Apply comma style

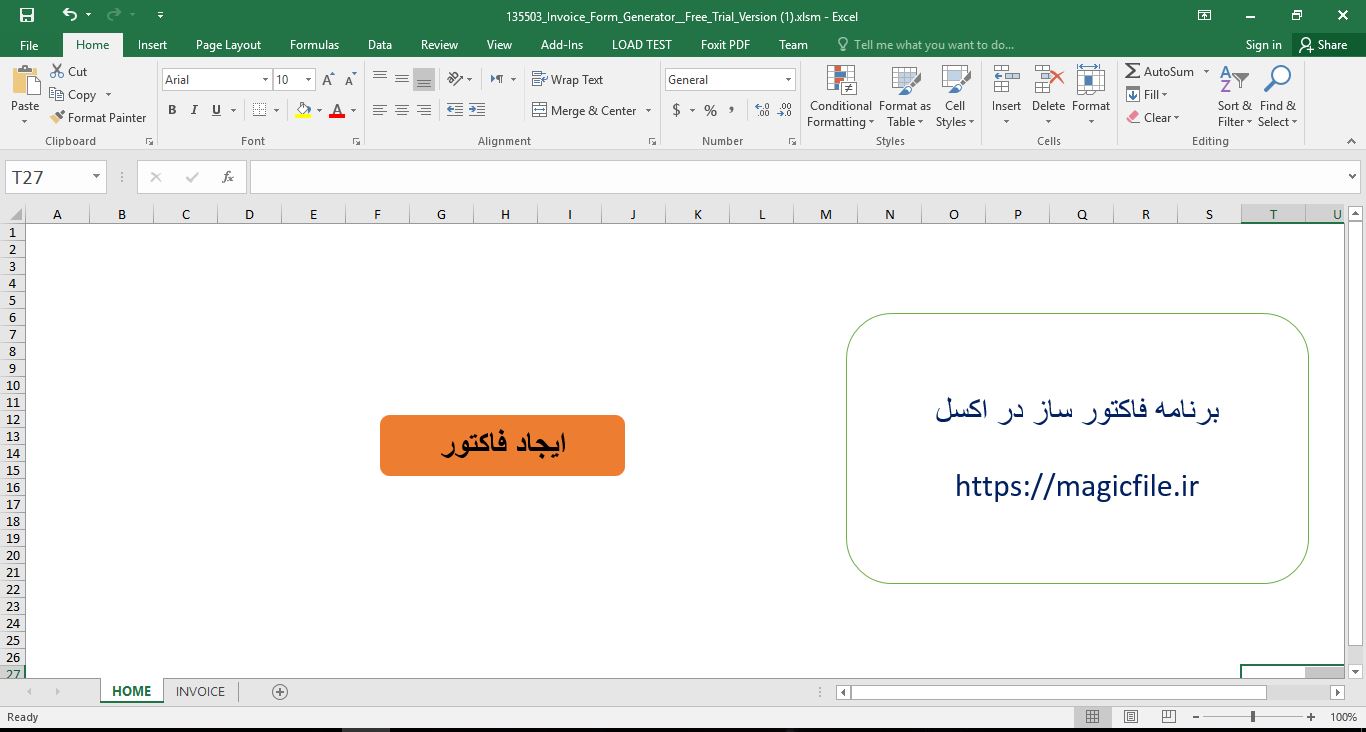[732, 110]
